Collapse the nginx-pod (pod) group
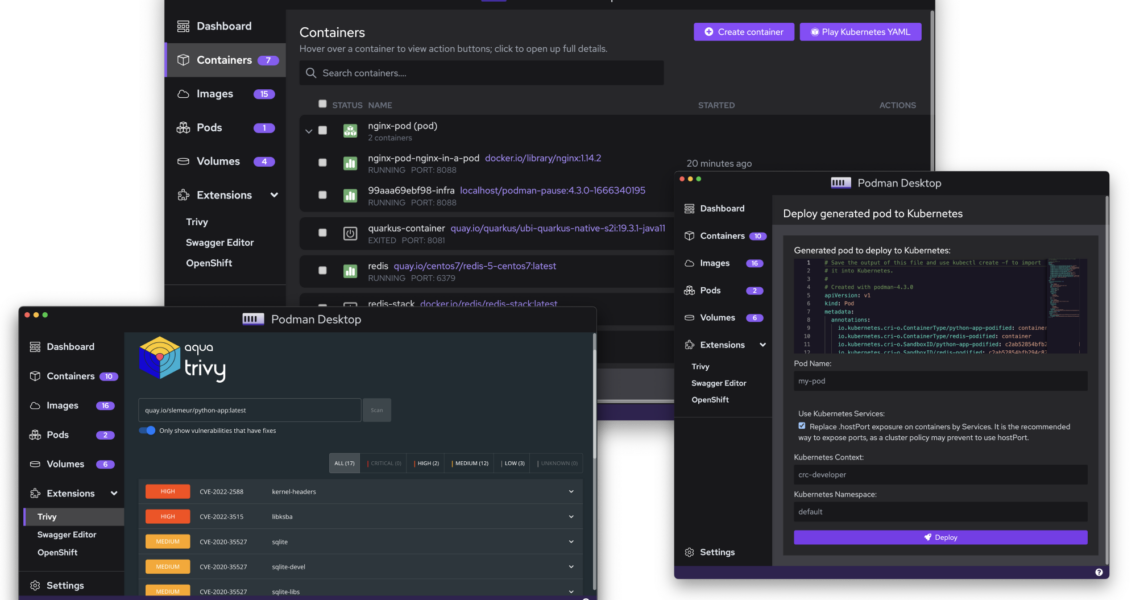 (x=309, y=131)
